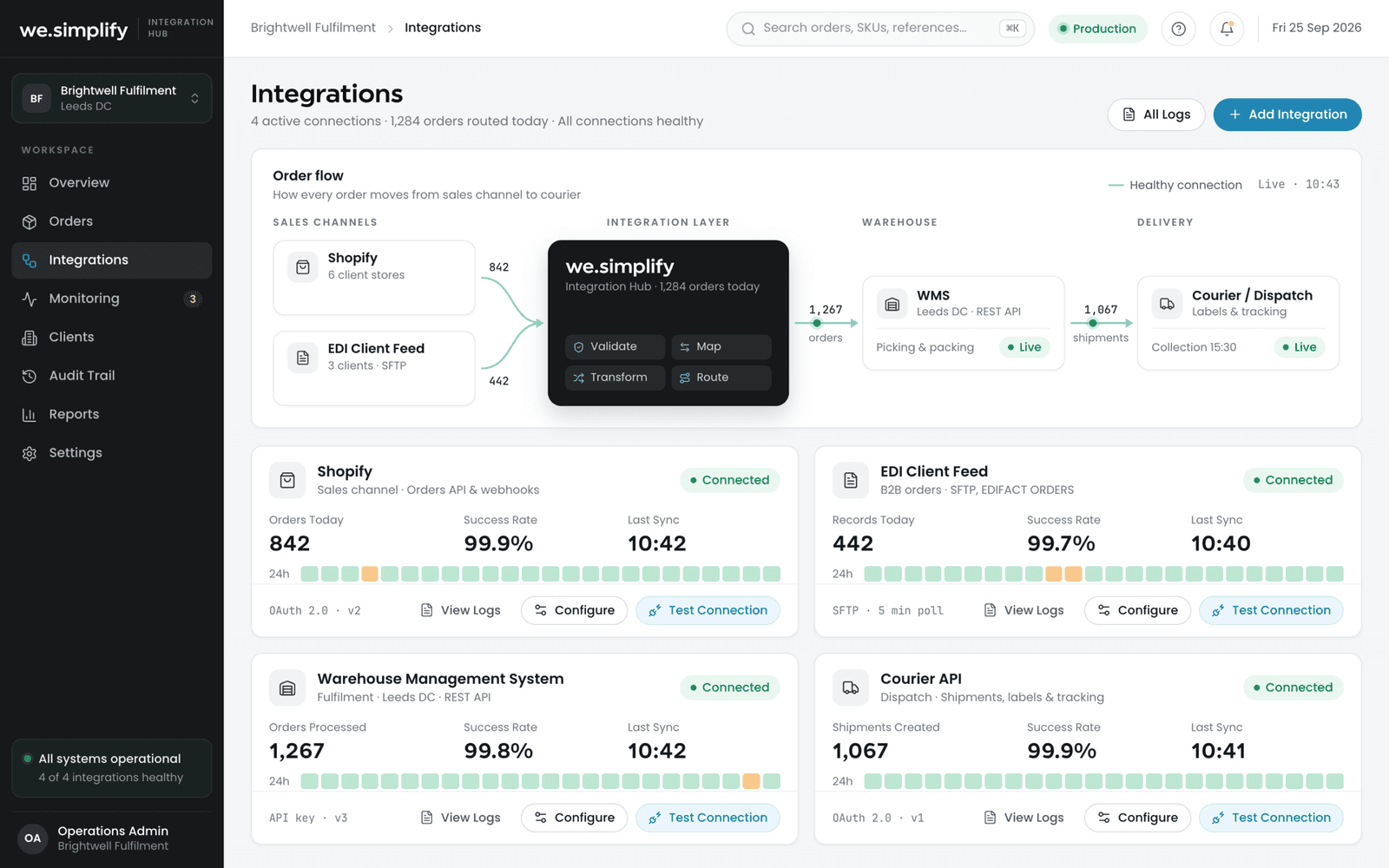
Task: Click the 1,267 Orders Processed value
Action: coord(297,752)
